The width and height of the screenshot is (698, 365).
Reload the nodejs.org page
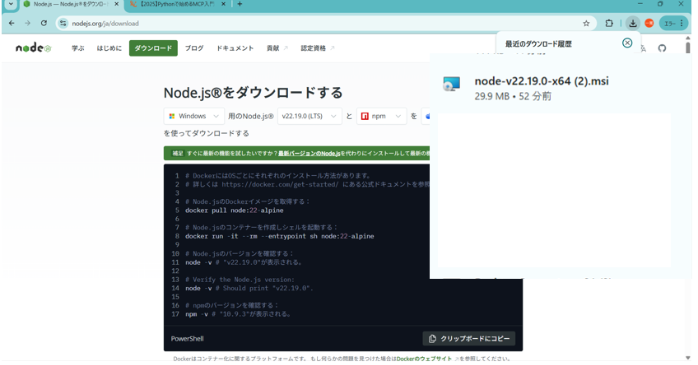(44, 23)
